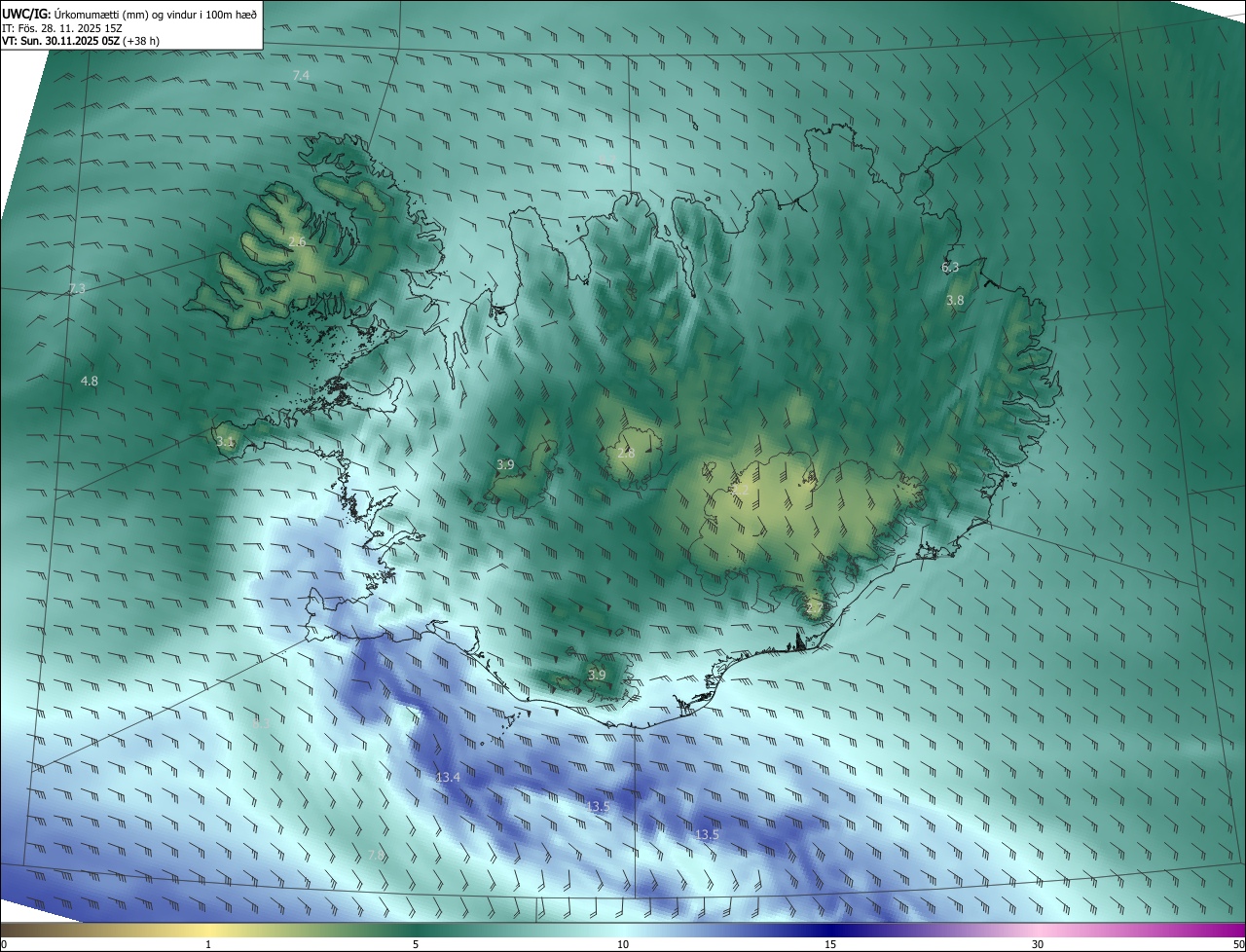Click the 4.8 precipitation value label
The width and height of the screenshot is (1246, 952).
[x=90, y=382]
